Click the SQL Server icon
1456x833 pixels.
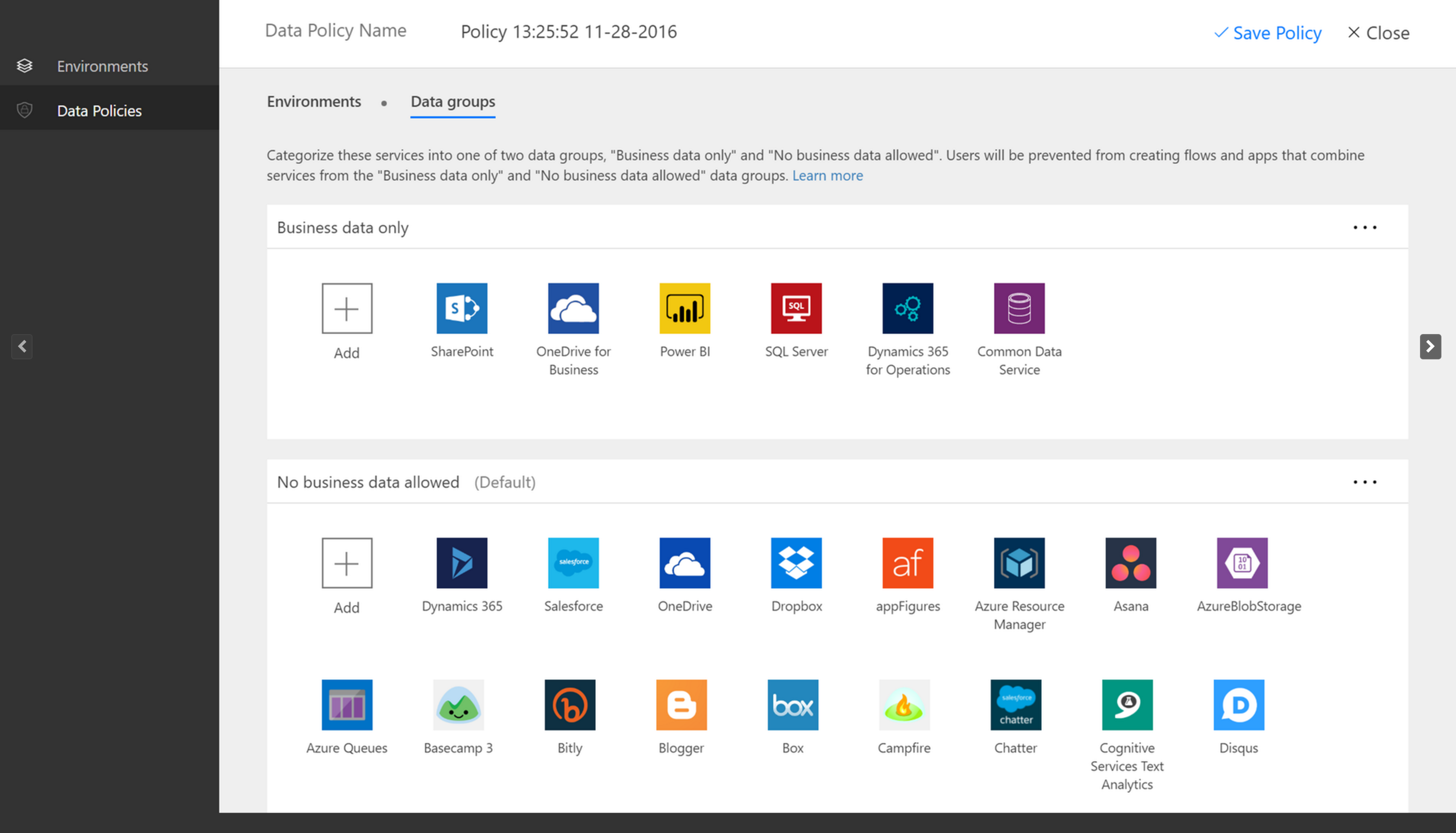click(796, 308)
